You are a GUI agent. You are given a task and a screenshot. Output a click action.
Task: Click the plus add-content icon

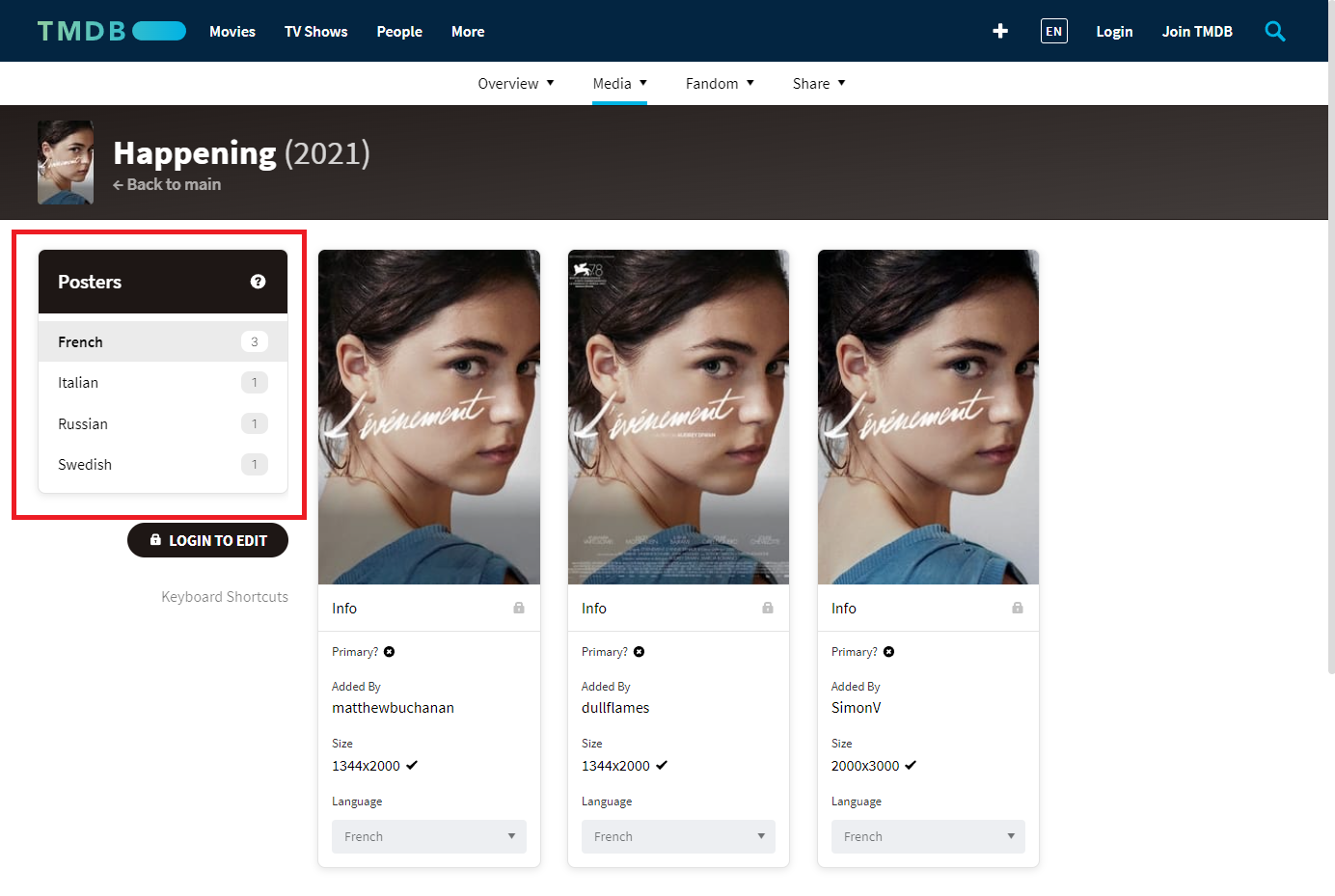(x=1000, y=31)
